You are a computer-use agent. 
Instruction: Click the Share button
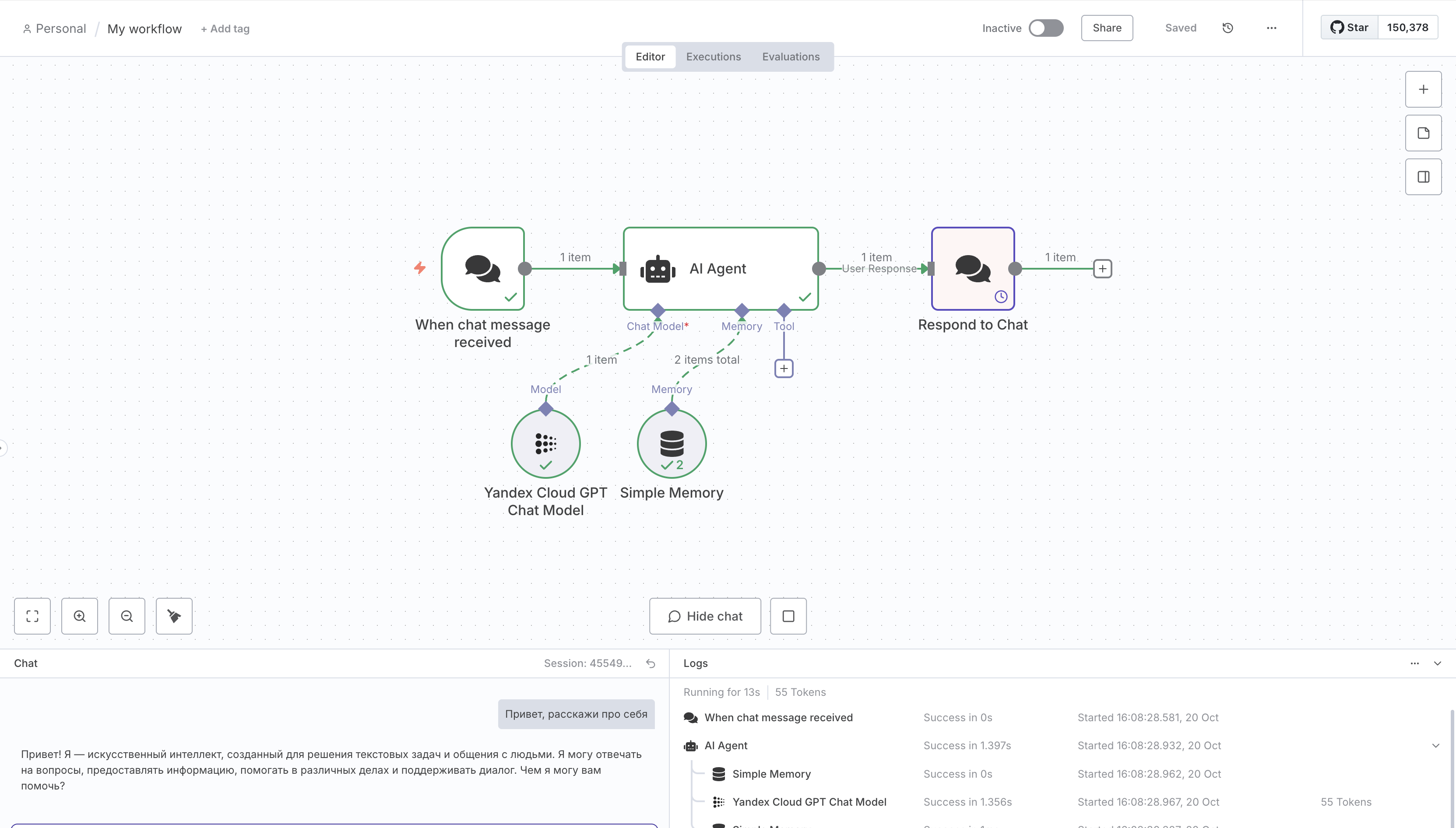click(x=1106, y=28)
